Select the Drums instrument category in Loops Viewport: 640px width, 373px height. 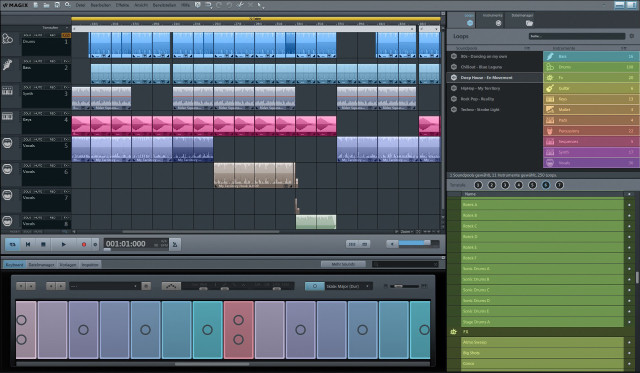point(591,67)
